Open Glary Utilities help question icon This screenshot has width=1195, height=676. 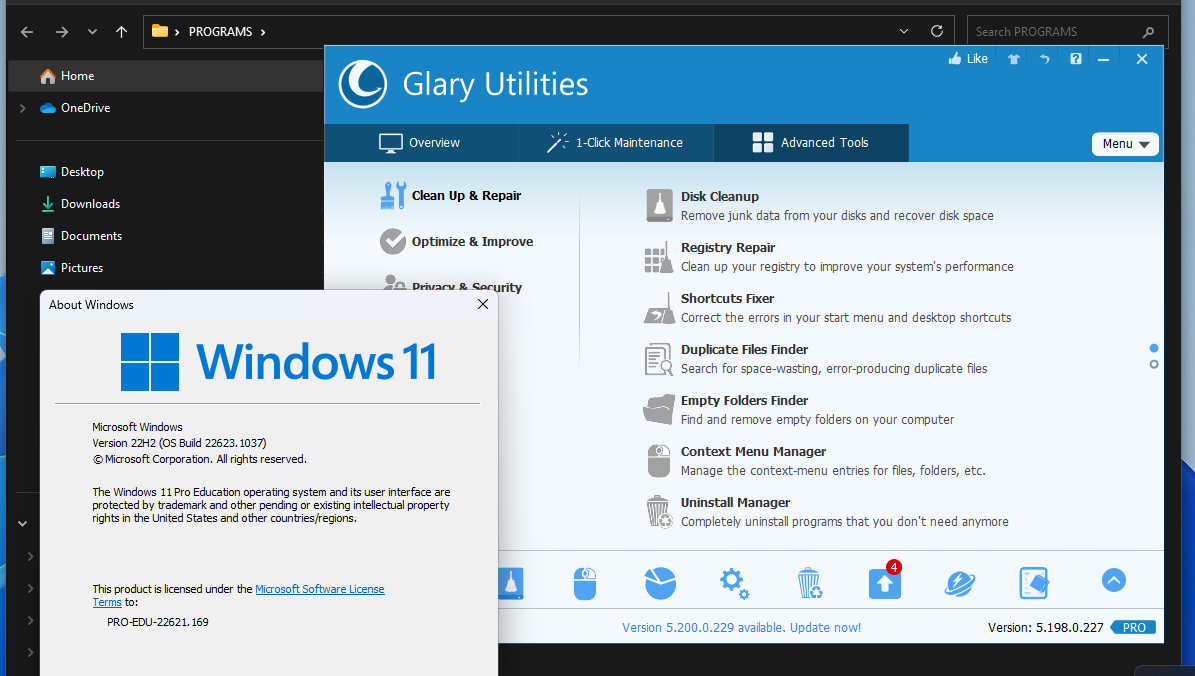pyautogui.click(x=1075, y=59)
